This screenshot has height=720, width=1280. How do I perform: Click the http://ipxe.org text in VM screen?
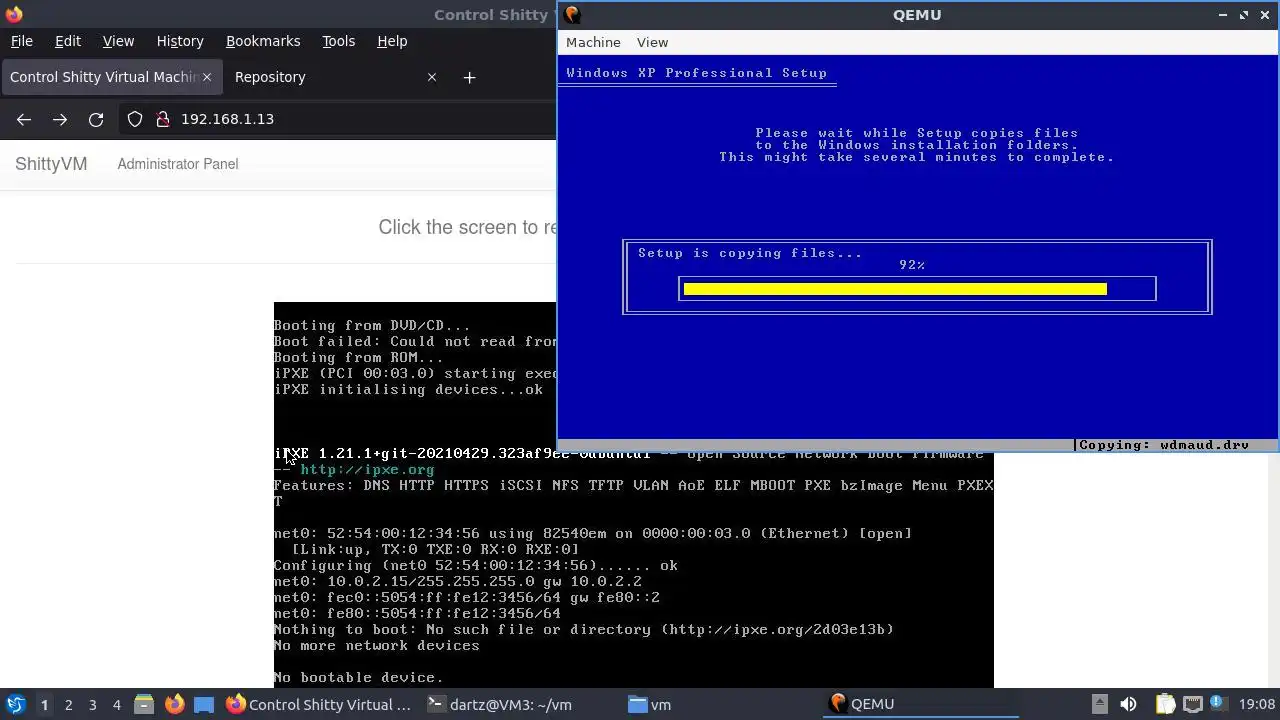click(x=367, y=469)
